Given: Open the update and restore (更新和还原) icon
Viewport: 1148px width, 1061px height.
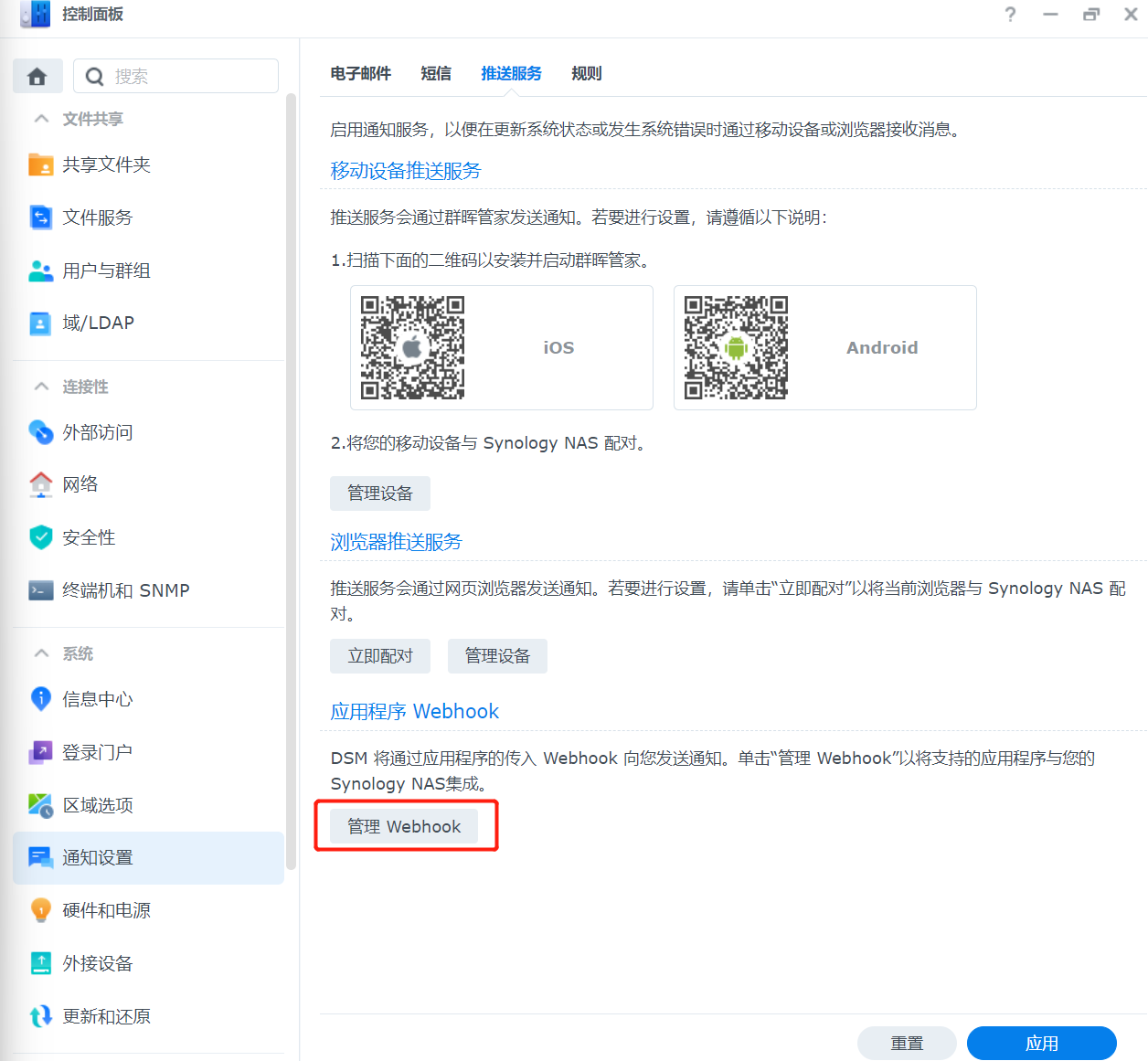Looking at the screenshot, I should 41,1016.
